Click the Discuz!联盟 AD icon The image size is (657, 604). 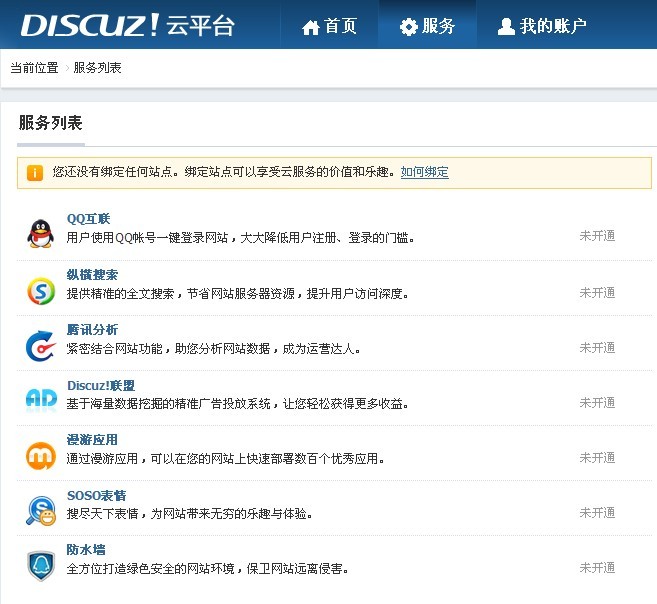pos(41,399)
